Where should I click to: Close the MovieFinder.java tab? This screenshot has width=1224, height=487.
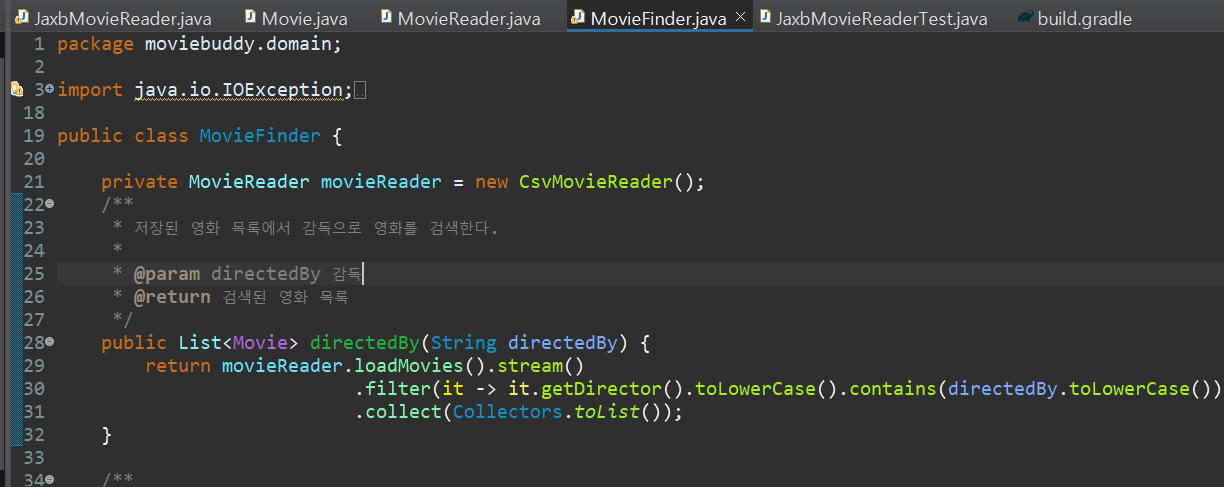click(740, 18)
